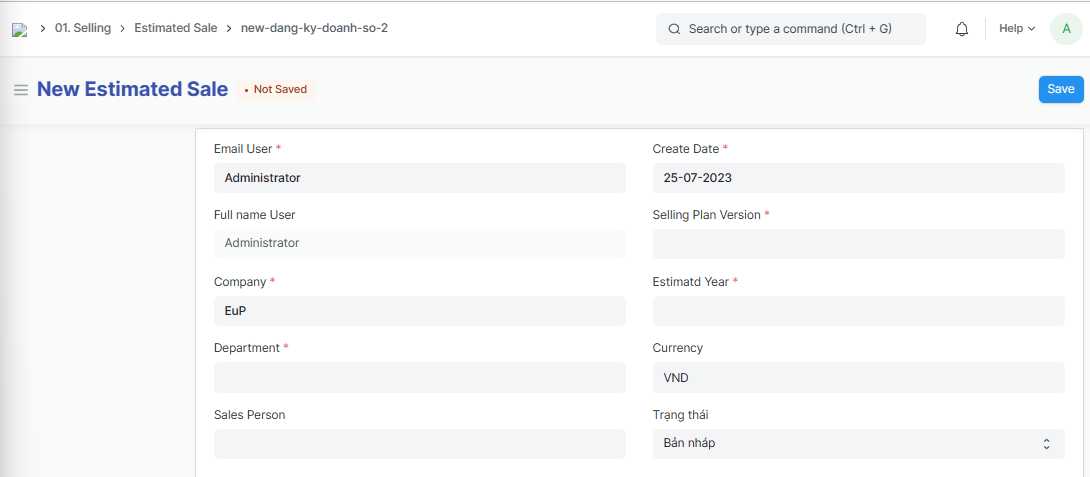The width and height of the screenshot is (1090, 477).
Task: Open the user avatar A menu
Action: 1066,29
